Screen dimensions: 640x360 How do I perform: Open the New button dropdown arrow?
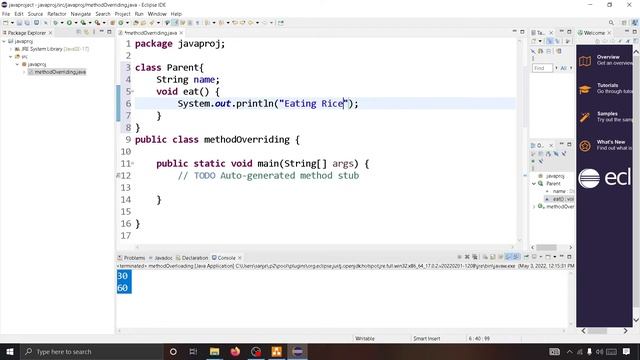pyautogui.click(x=12, y=23)
